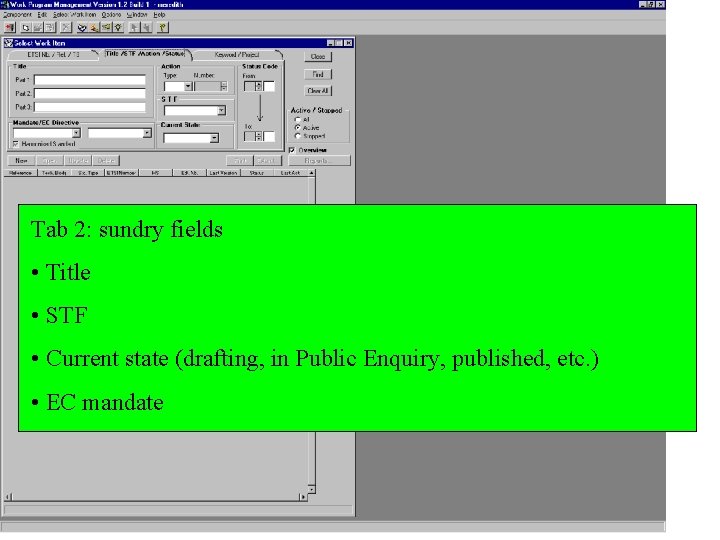Viewport: 720px width, 540px height.
Task: Click the Status Code To value field
Action: pyautogui.click(x=269, y=136)
